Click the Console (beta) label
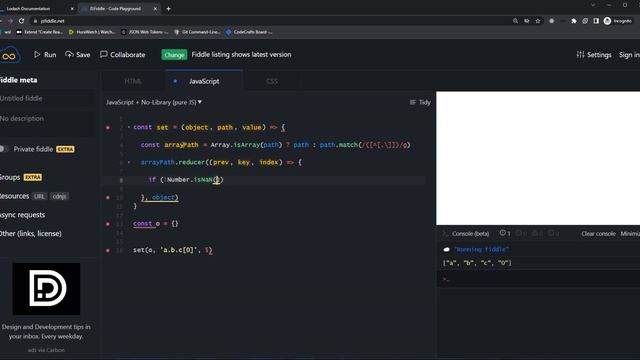The height and width of the screenshot is (360, 640). point(471,234)
